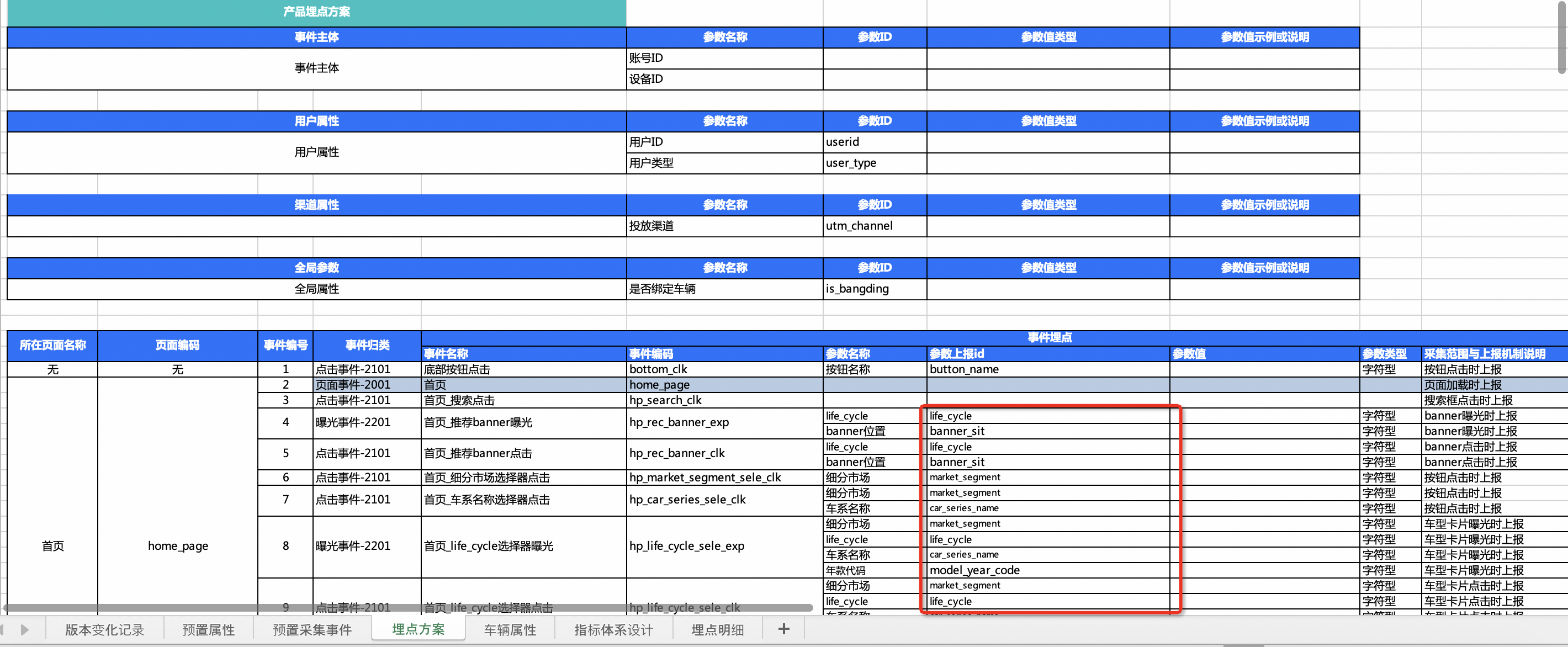Click the hp_life_cycle_sele_exp cell

pyautogui.click(x=724, y=547)
